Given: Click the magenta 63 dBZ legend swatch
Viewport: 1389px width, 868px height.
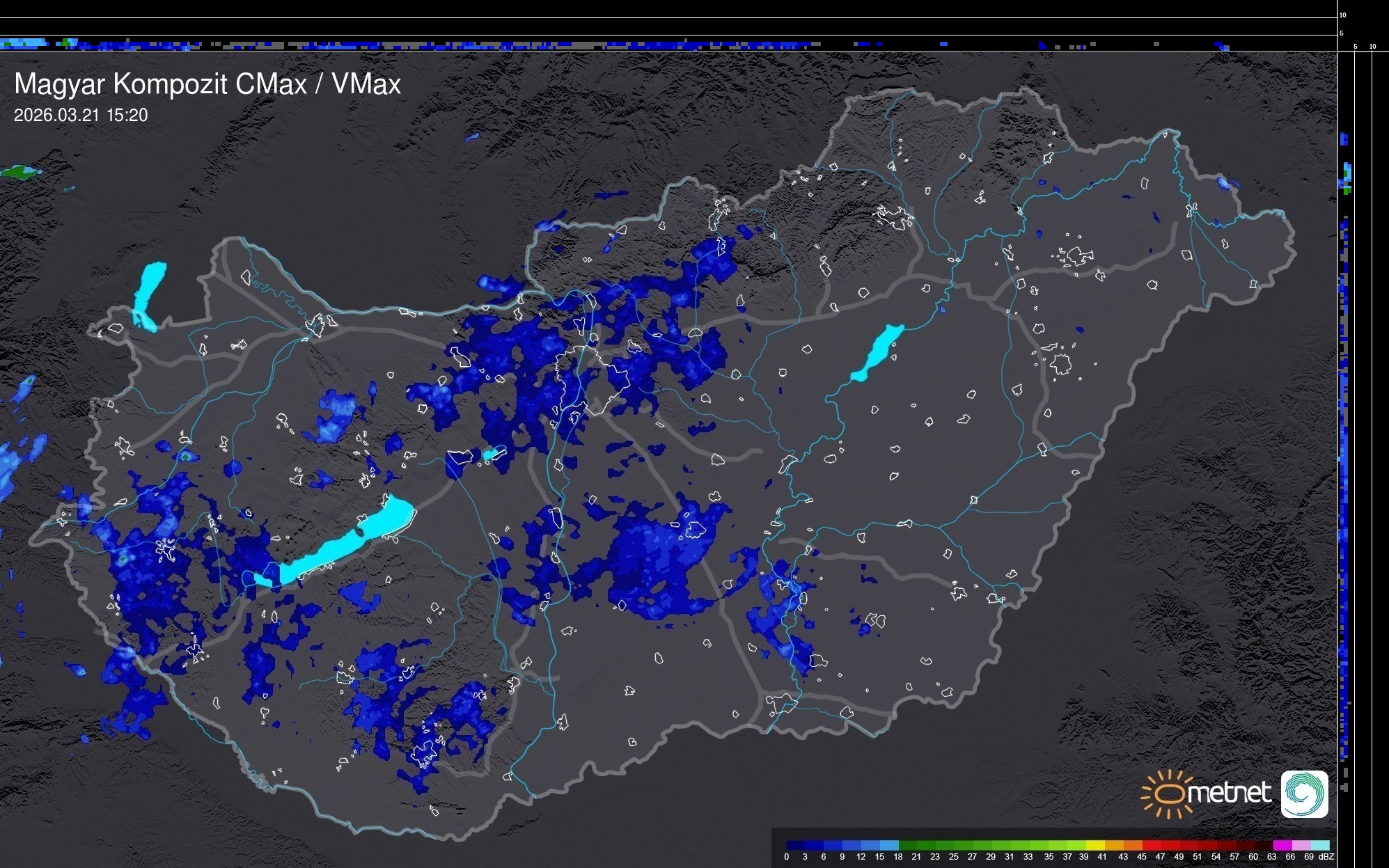Looking at the screenshot, I should pyautogui.click(x=1282, y=845).
